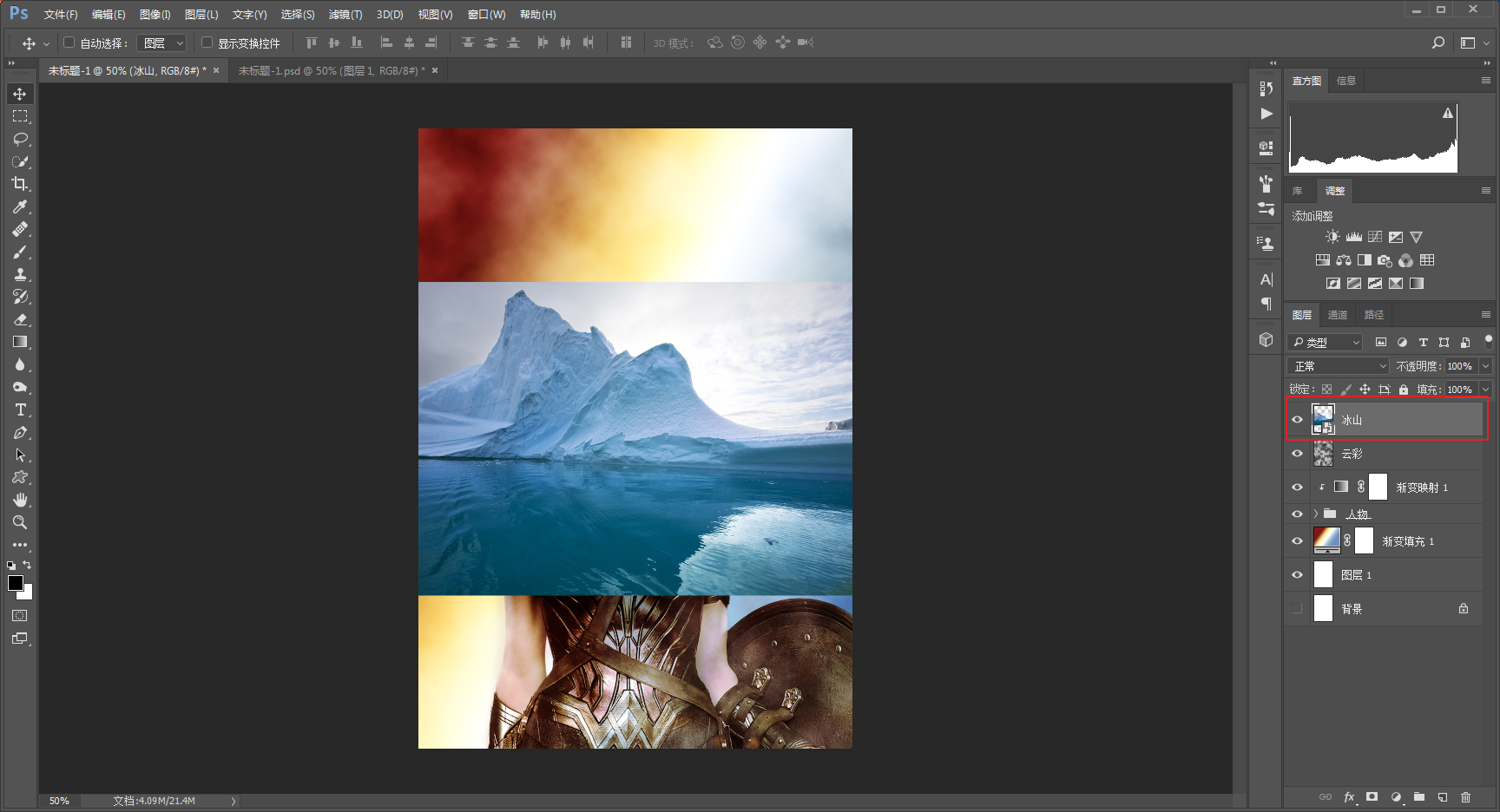The height and width of the screenshot is (812, 1500).
Task: Select the Zoom tool in the toolbox
Action: (20, 522)
